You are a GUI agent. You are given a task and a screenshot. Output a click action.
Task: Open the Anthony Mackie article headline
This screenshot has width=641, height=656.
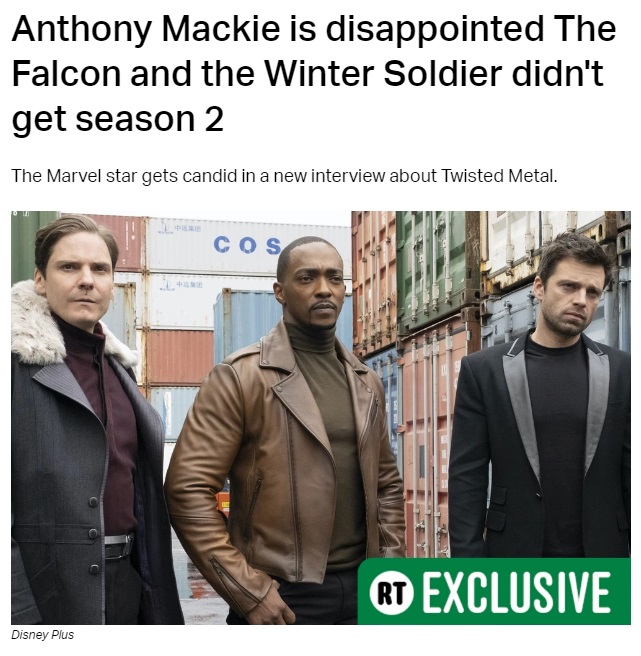314,73
